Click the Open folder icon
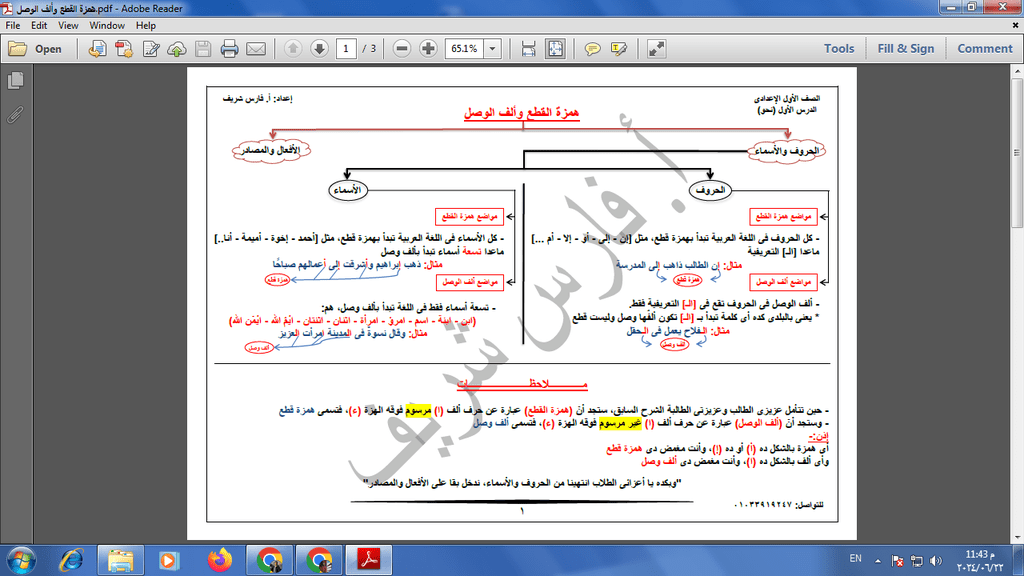The height and width of the screenshot is (576, 1024). 18,49
